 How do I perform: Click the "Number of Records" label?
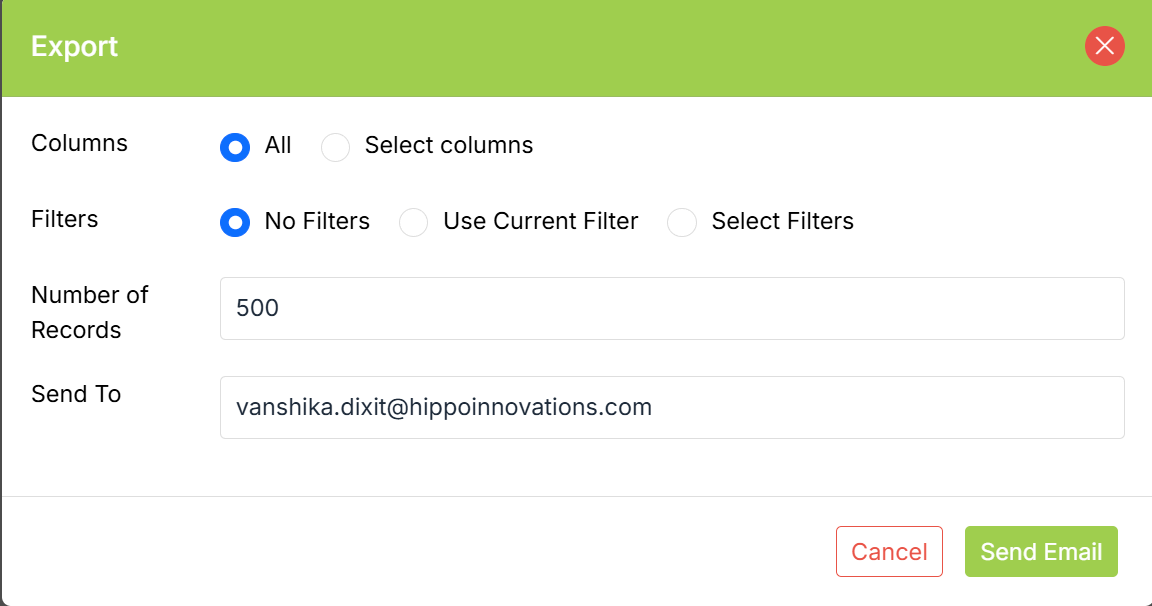(89, 312)
